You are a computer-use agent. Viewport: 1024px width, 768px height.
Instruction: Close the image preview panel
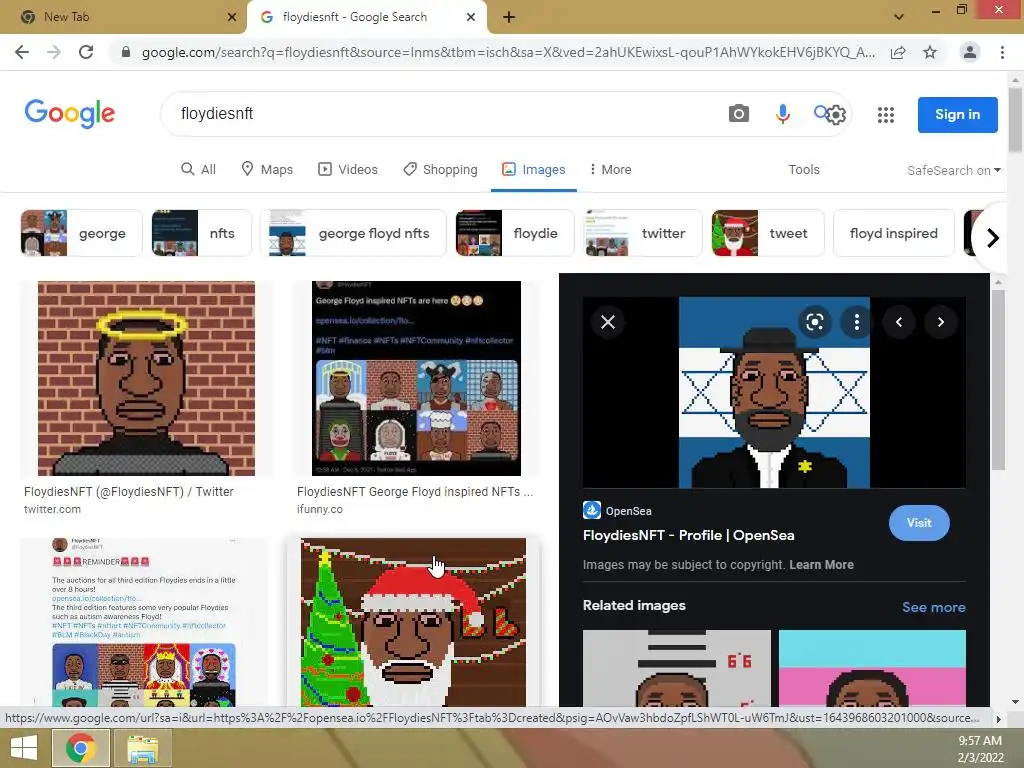tap(608, 322)
